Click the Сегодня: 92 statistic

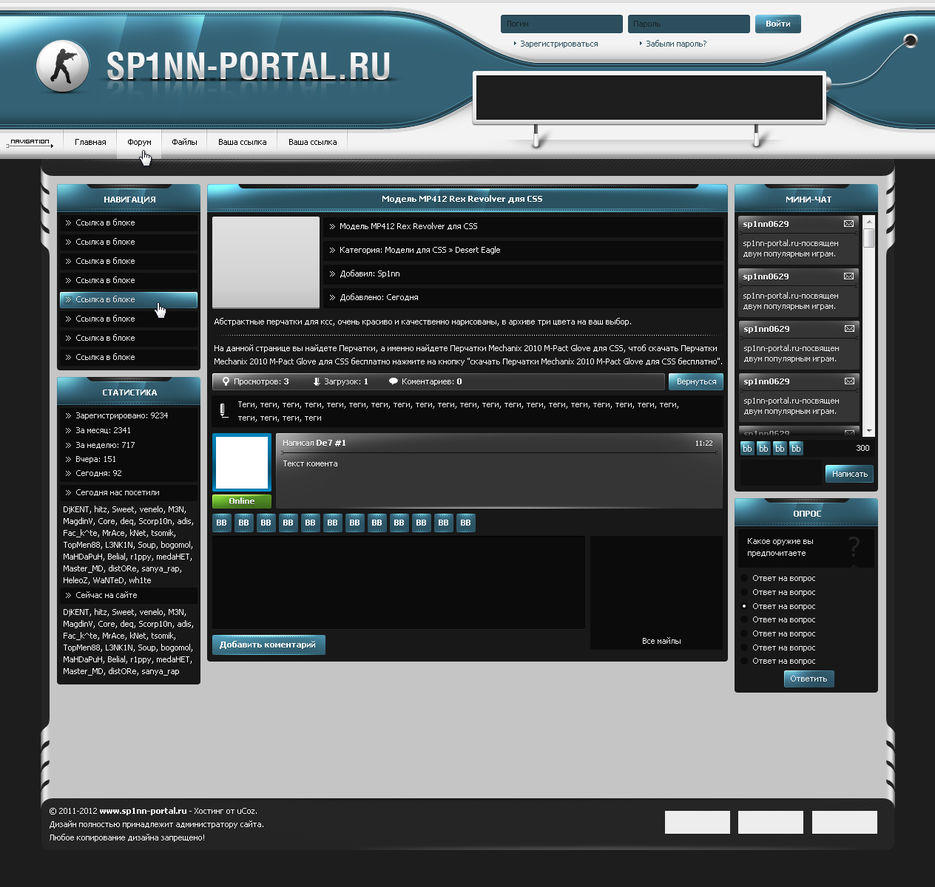click(x=98, y=473)
